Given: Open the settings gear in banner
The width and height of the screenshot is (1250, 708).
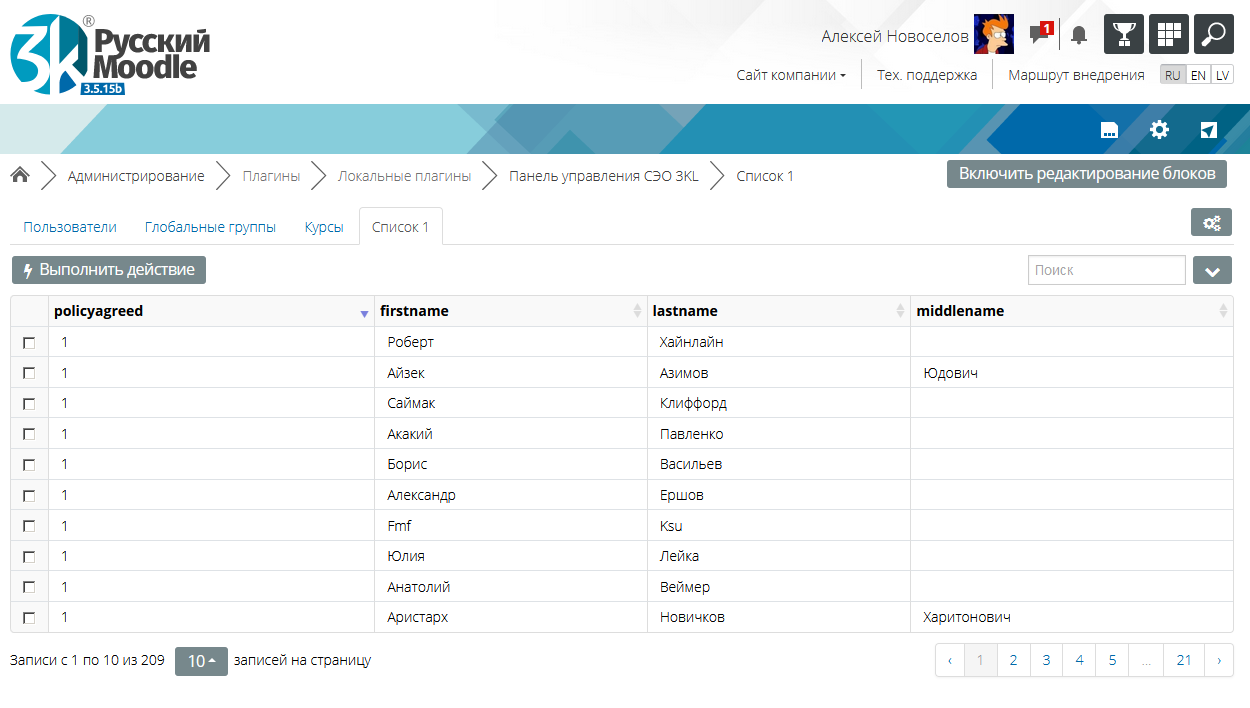Looking at the screenshot, I should point(1159,130).
